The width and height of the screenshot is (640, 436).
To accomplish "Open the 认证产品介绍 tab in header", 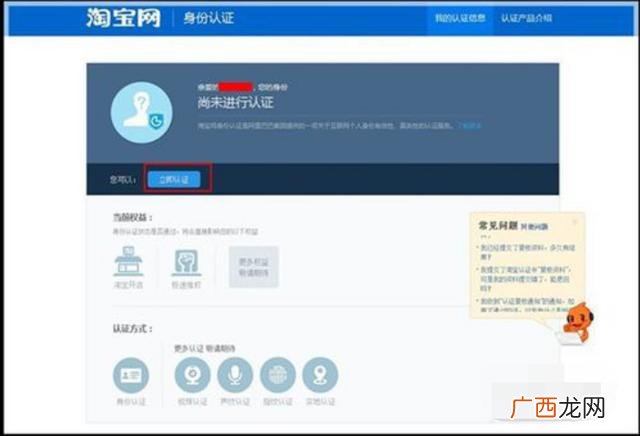I will coord(527,18).
